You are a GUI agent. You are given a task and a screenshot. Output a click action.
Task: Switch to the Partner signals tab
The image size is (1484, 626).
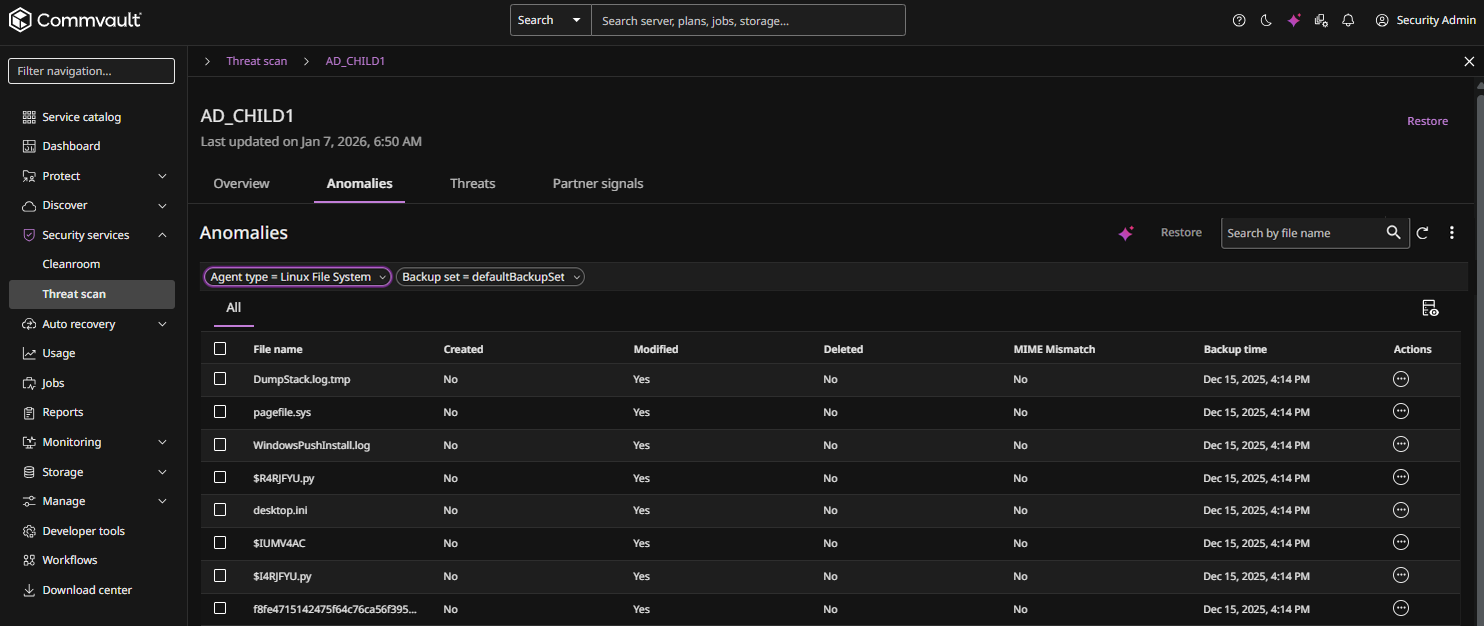point(598,184)
